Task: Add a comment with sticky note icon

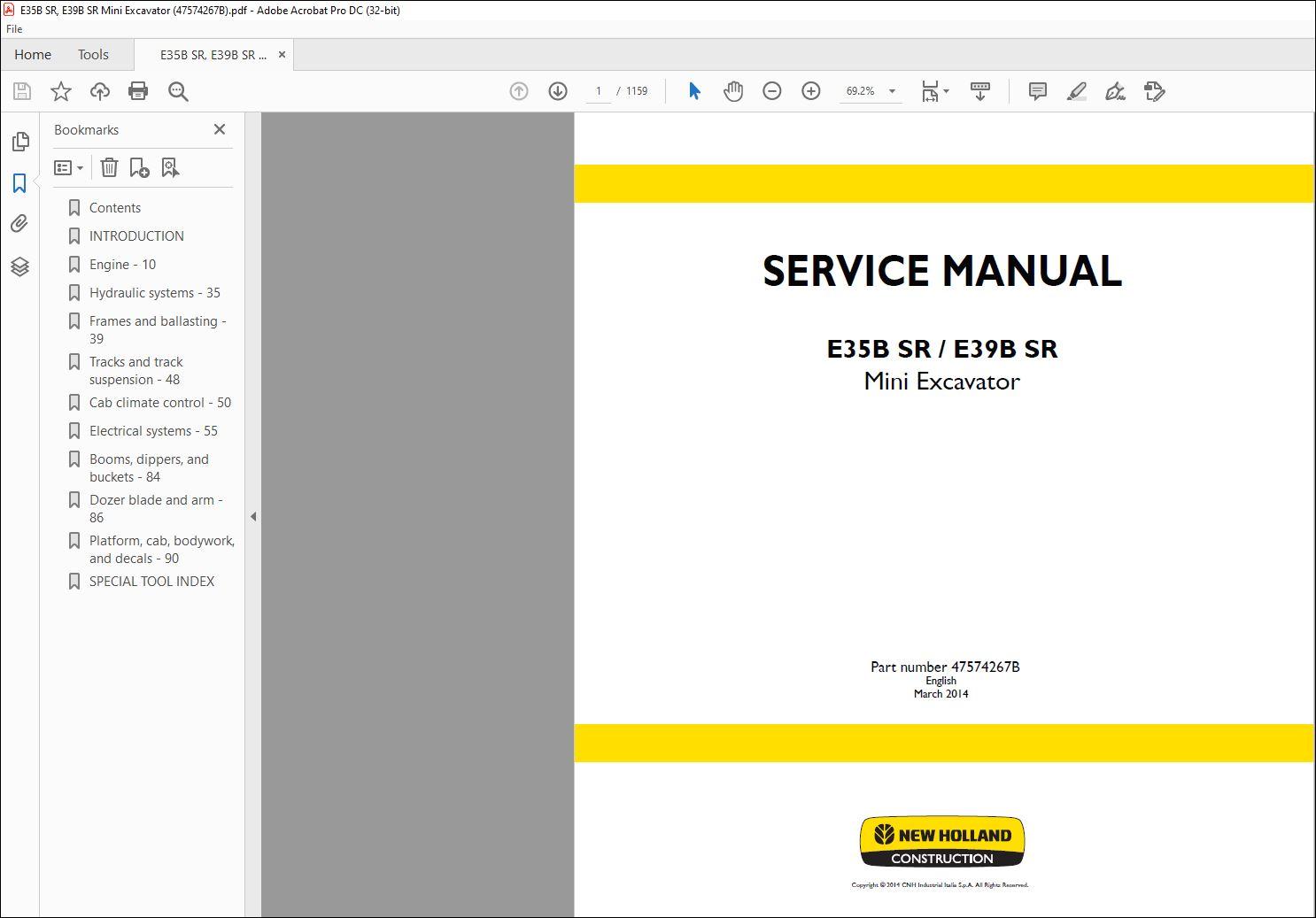Action: (1037, 91)
